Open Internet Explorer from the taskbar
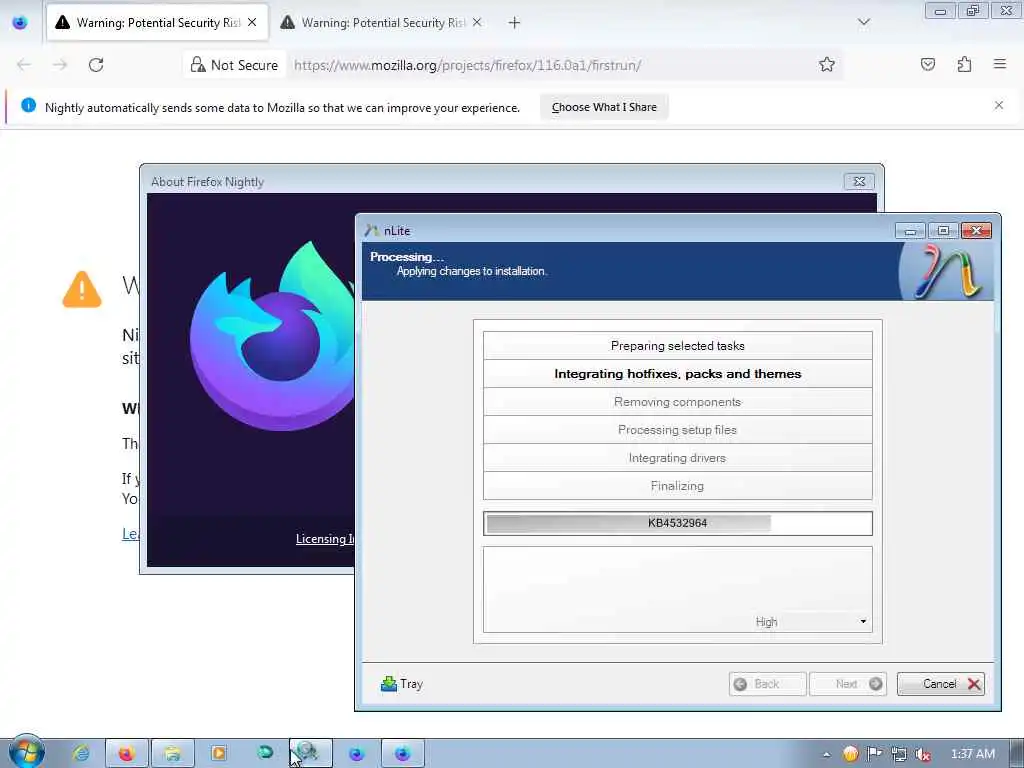This screenshot has width=1024, height=768. point(82,754)
